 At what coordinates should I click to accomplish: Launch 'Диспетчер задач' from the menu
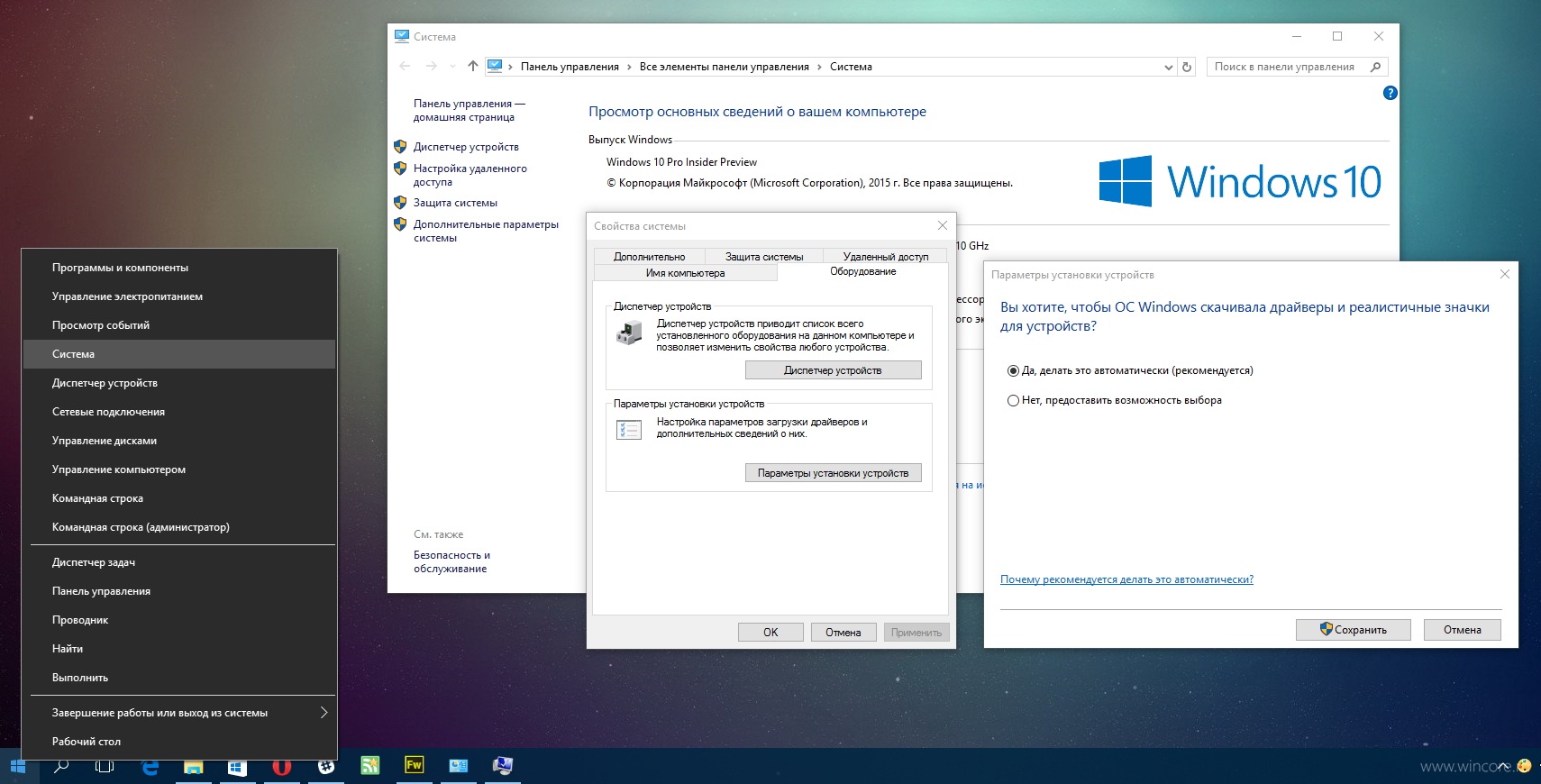point(179,562)
